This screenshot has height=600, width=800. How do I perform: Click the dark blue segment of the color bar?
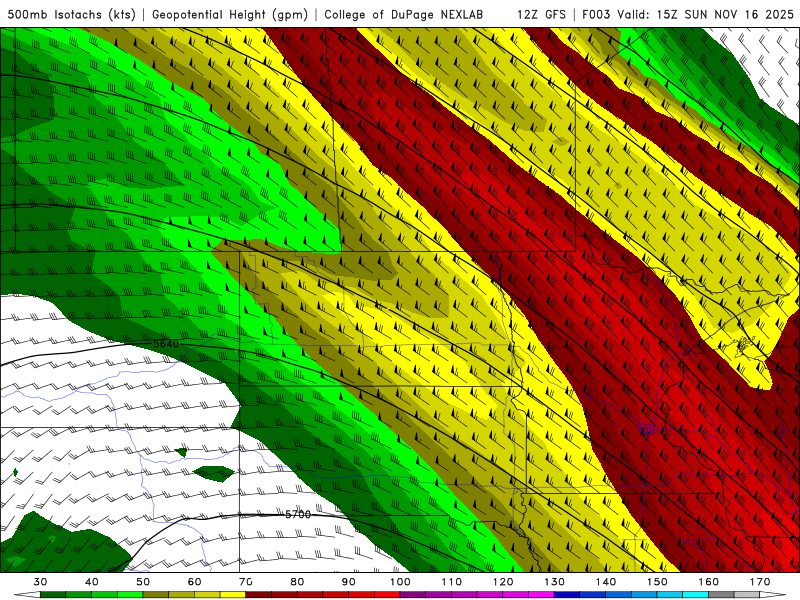[567, 595]
